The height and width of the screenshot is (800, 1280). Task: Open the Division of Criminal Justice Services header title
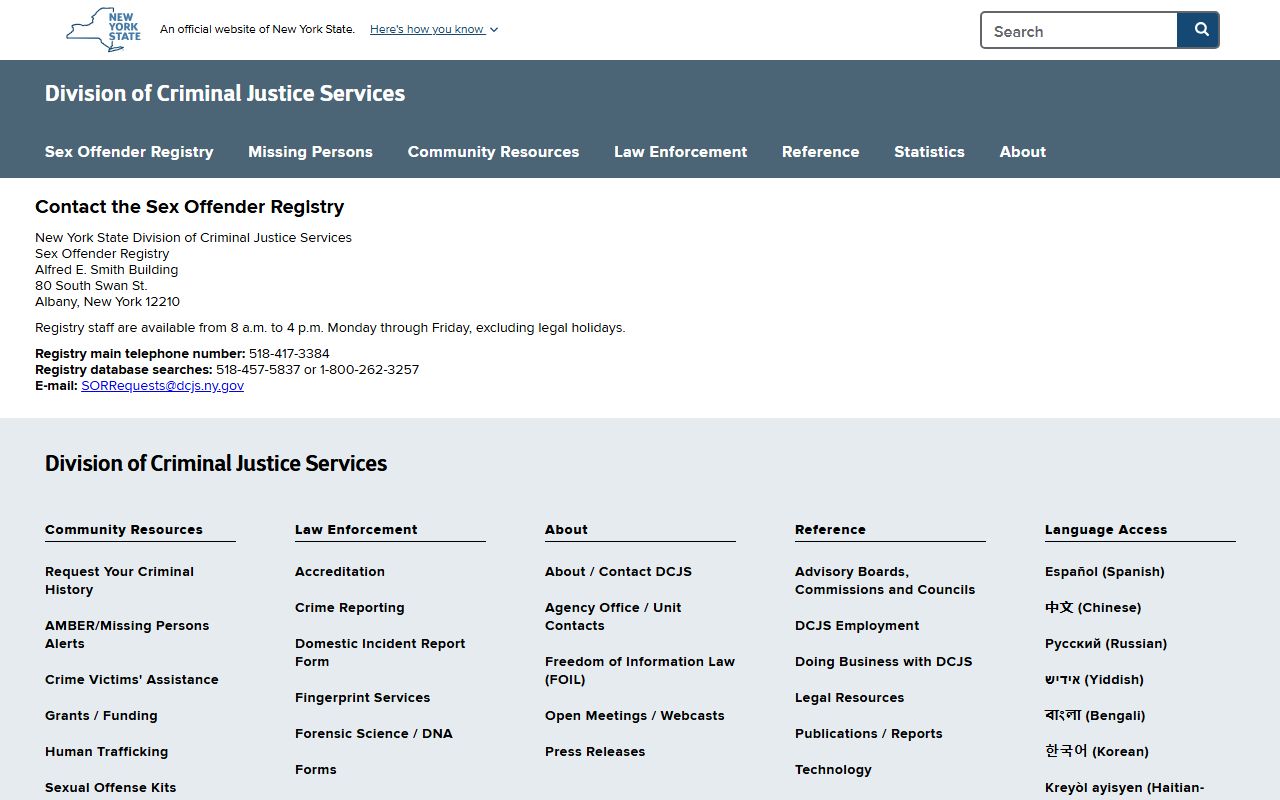point(225,93)
